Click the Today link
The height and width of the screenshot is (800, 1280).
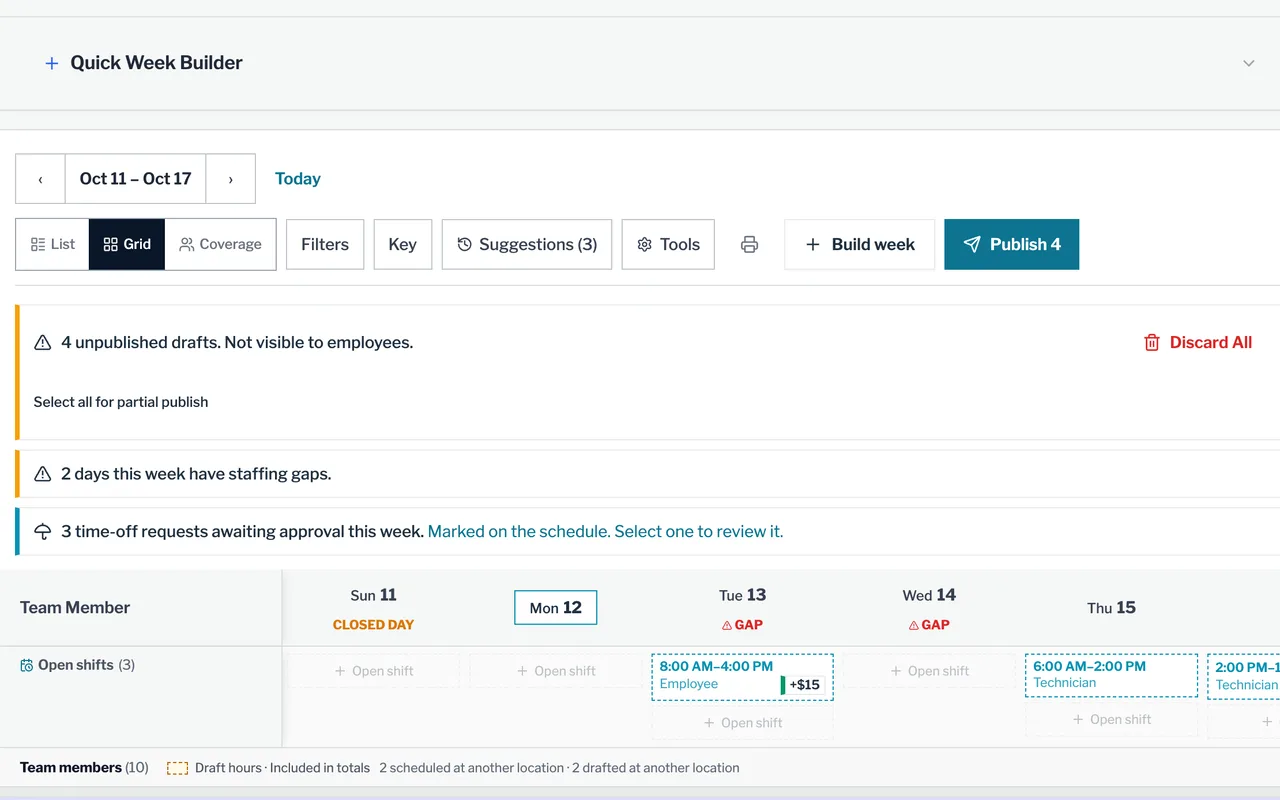(298, 179)
